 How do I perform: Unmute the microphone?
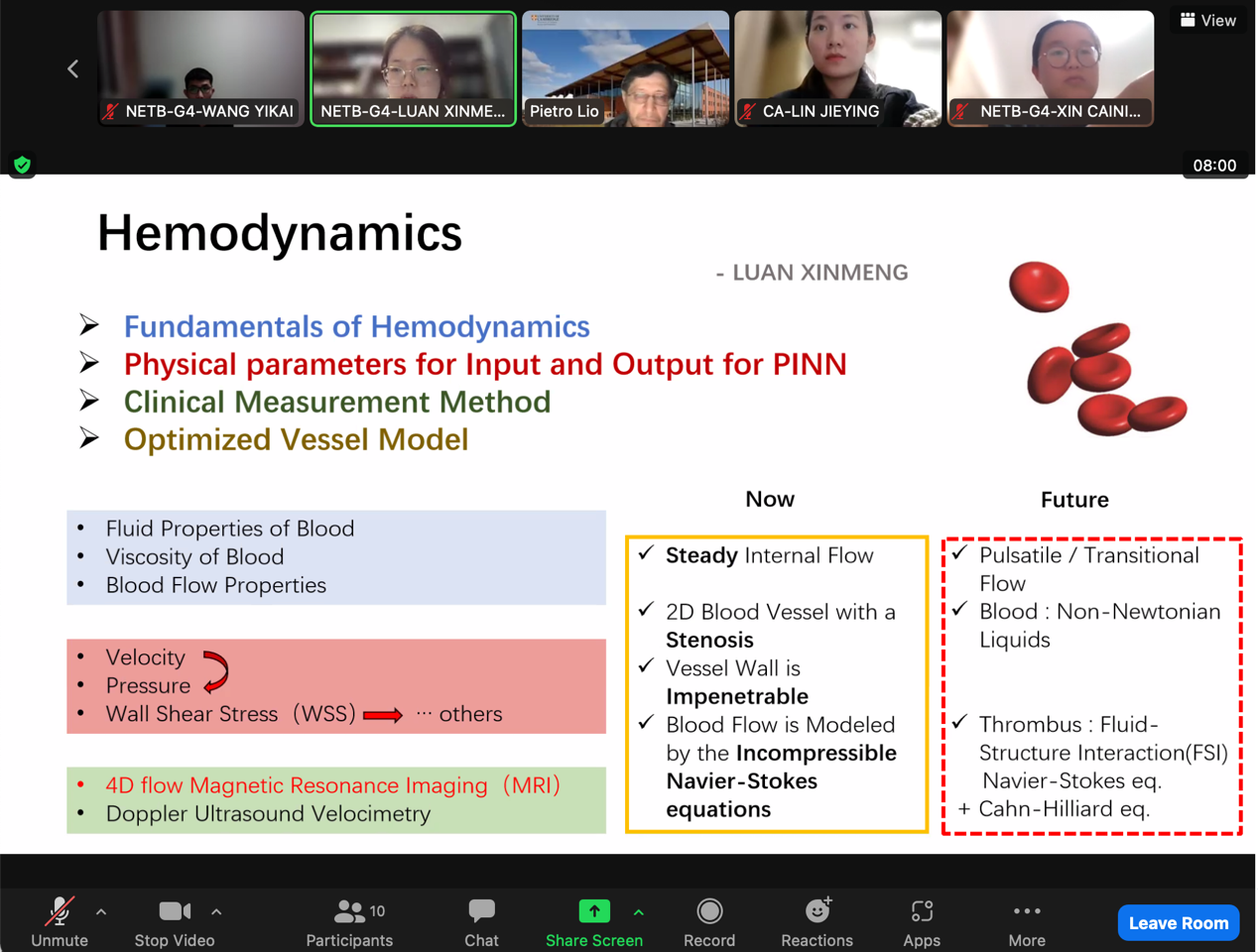pyautogui.click(x=60, y=922)
